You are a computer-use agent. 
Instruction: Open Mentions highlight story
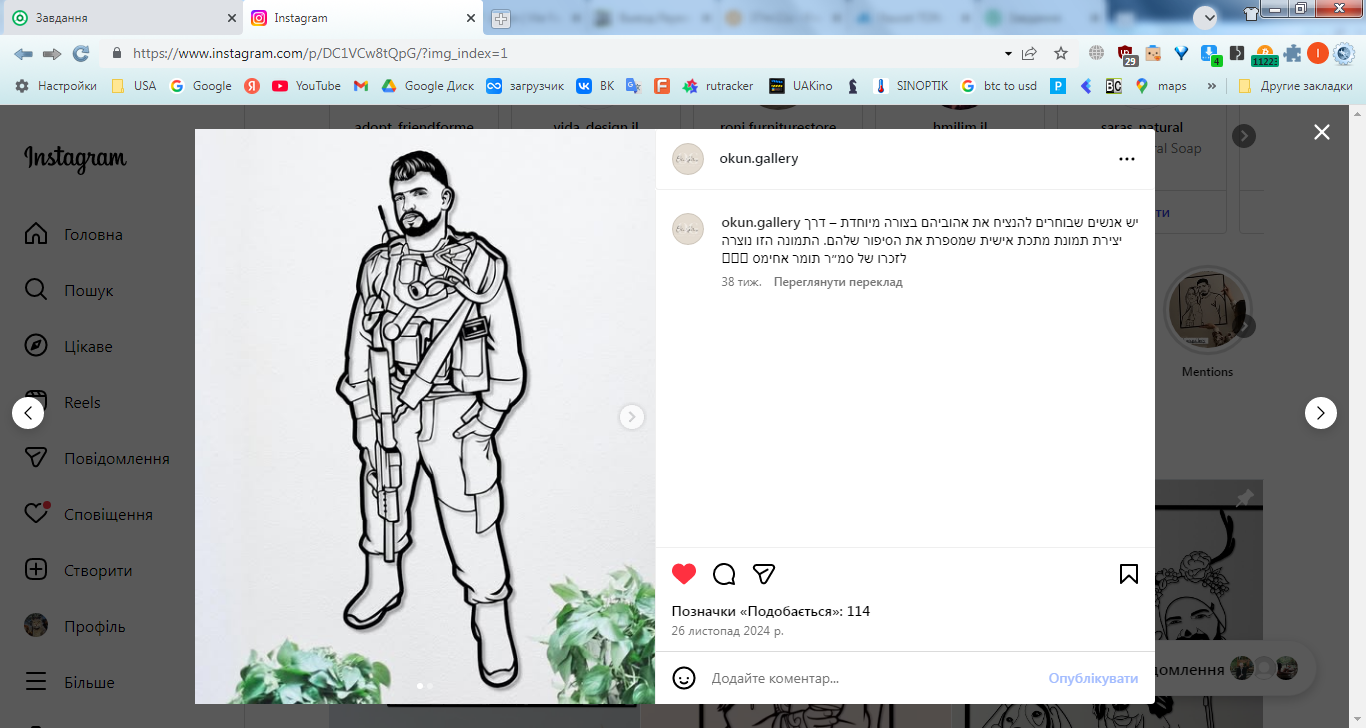pos(1207,322)
